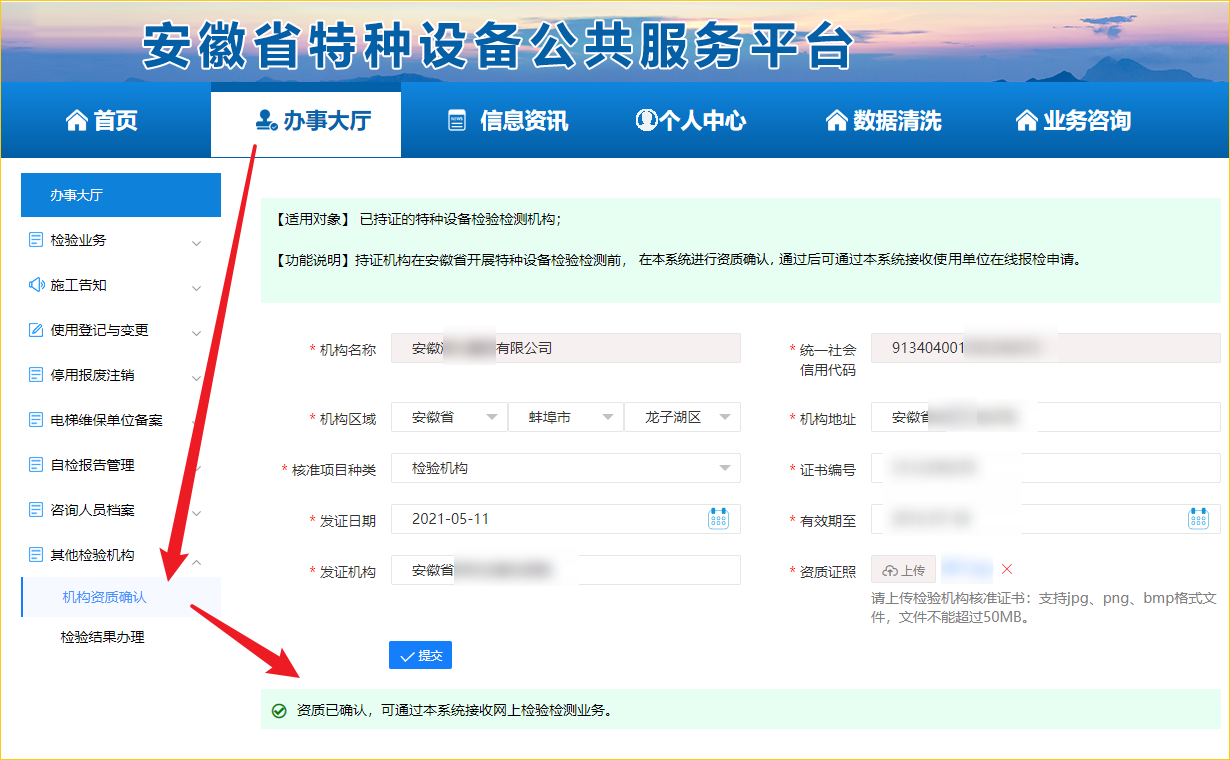Screen dimensions: 1230x760
Task: Click the icon next to 电梯维保单位备案
Action: (x=36, y=420)
